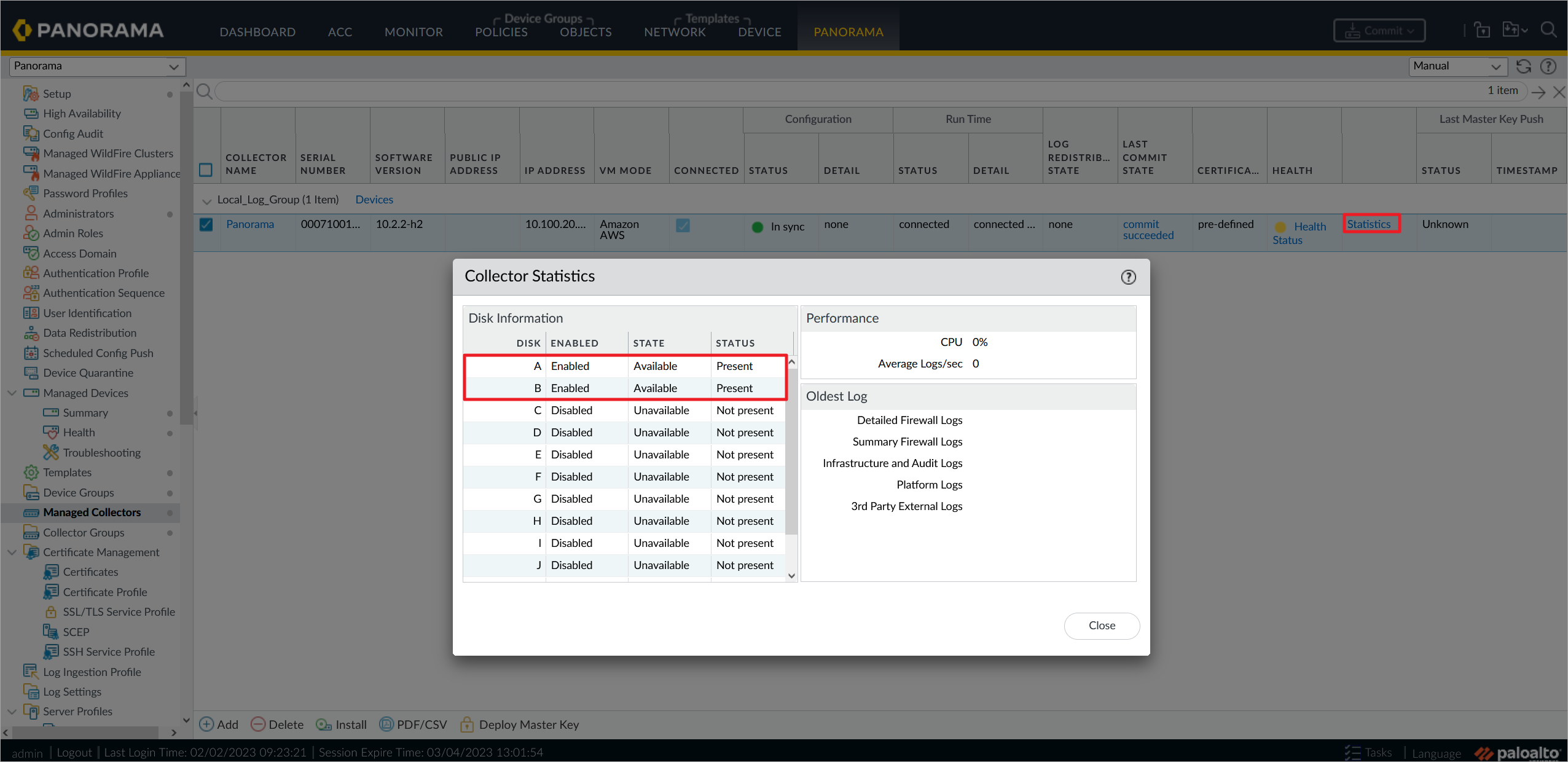The image size is (1568, 762).
Task: Click the PDF/CSV export icon
Action: click(x=386, y=725)
